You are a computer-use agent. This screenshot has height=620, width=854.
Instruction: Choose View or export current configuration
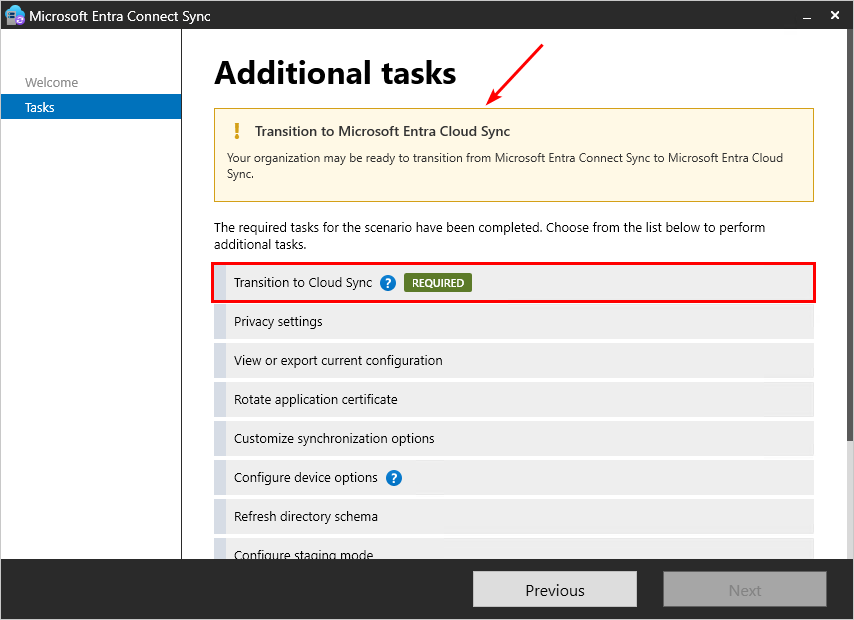(514, 361)
